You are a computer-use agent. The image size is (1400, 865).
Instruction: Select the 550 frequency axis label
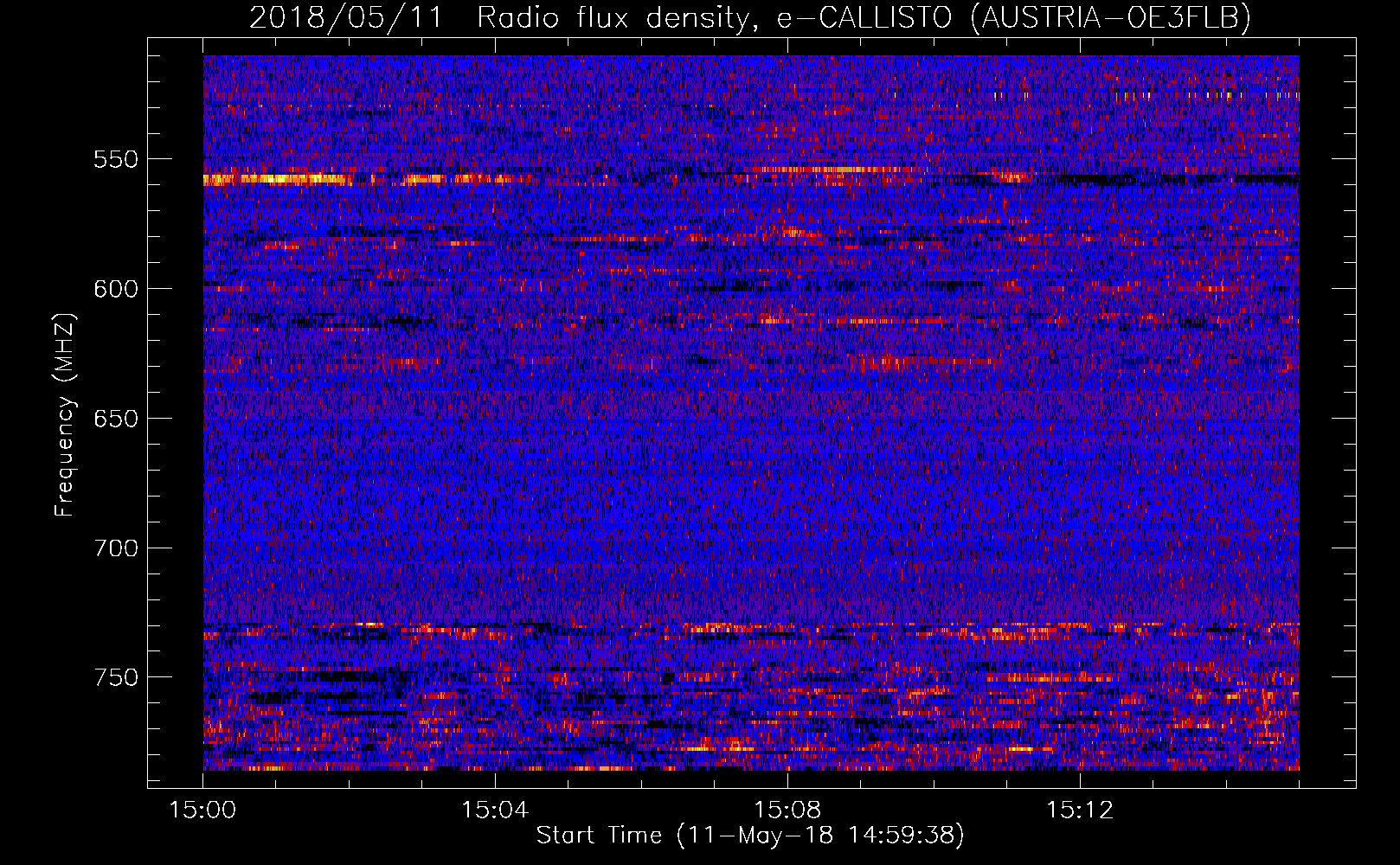[x=116, y=159]
